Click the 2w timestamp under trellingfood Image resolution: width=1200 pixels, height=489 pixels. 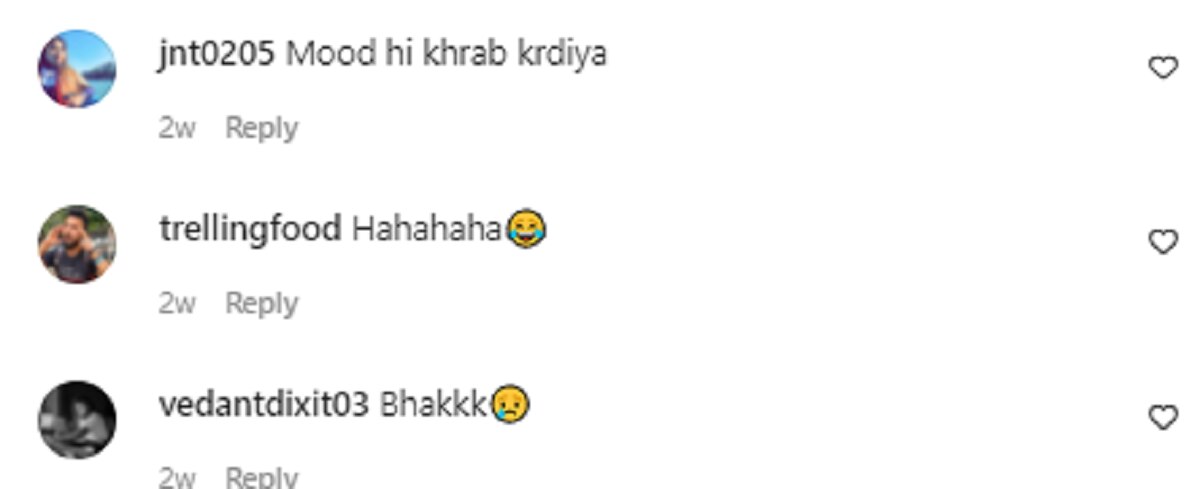point(177,303)
